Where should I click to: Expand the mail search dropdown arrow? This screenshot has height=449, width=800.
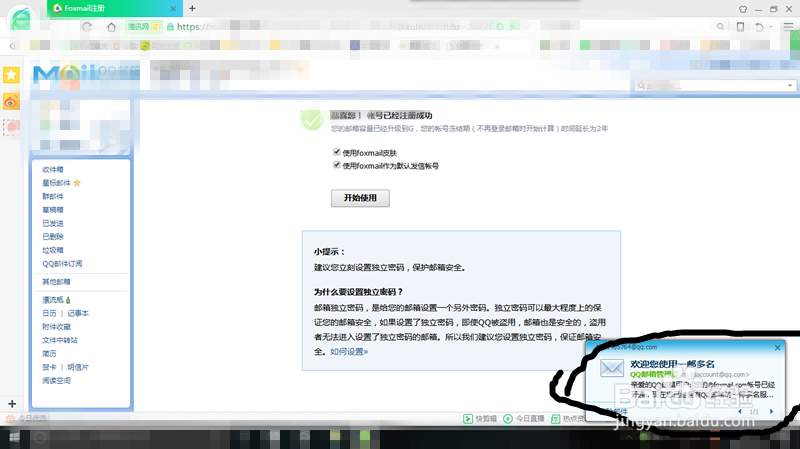790,85
